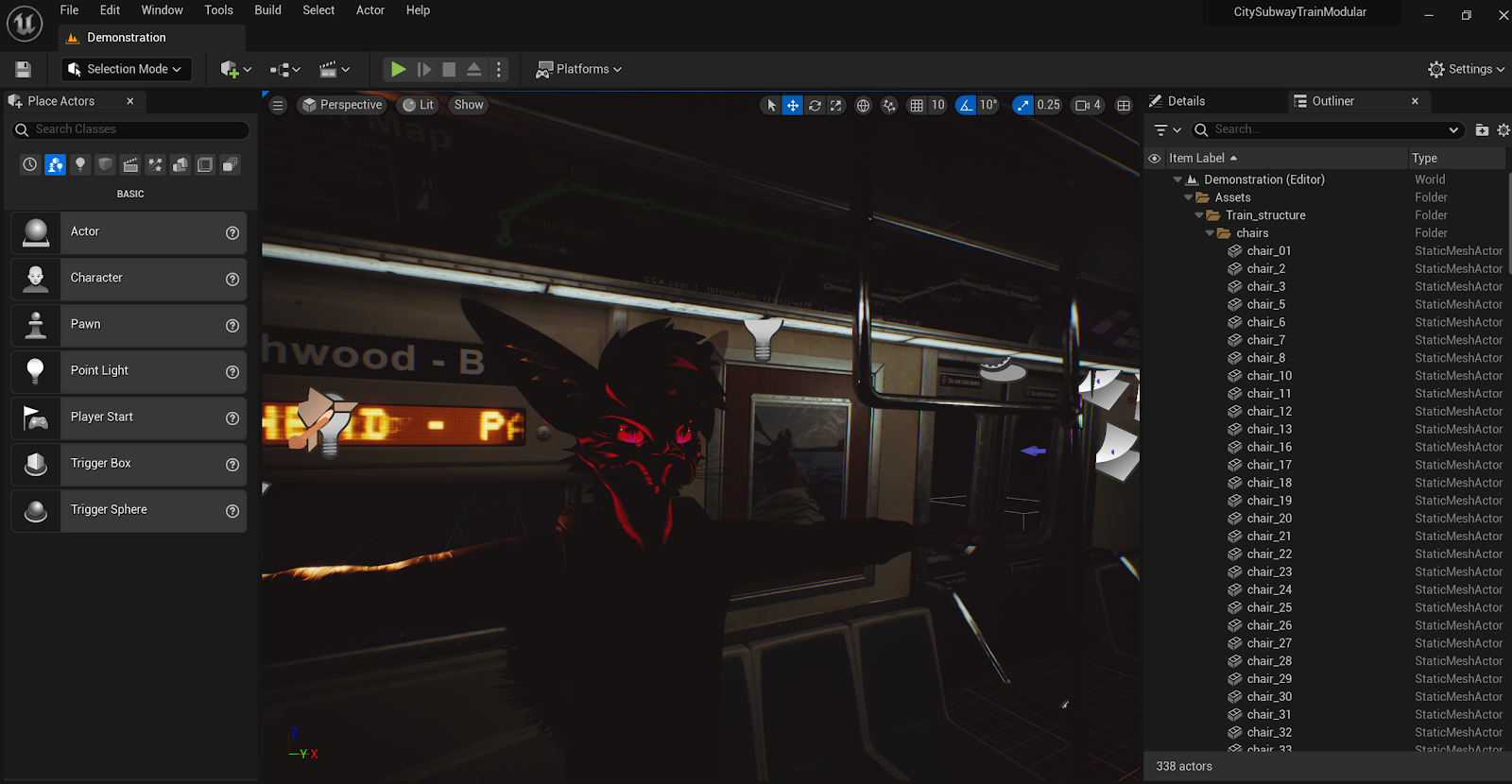Create a new folder in the Outliner

pos(1482,129)
